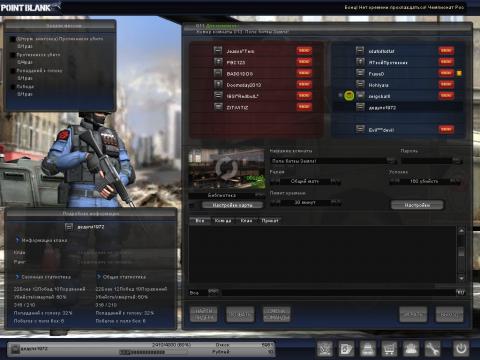Image resolution: width=480 pixels, height=360 pixels.
Task: Switch to the Приват chat tab
Action: tap(270, 221)
